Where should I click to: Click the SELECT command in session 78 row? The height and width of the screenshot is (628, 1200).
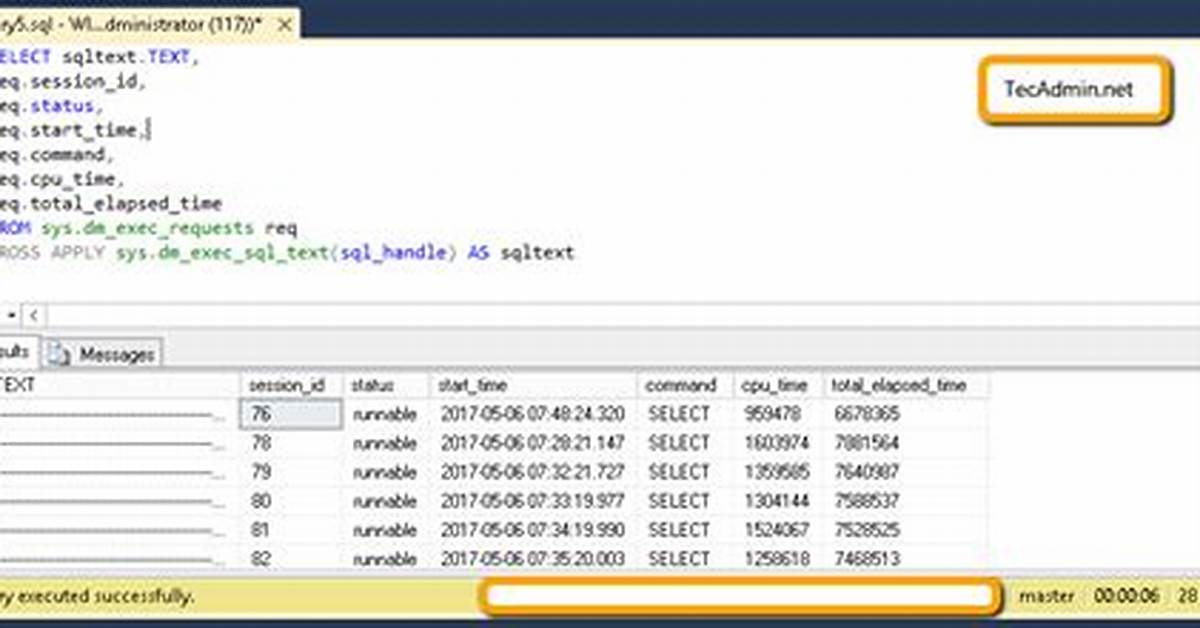[679, 443]
